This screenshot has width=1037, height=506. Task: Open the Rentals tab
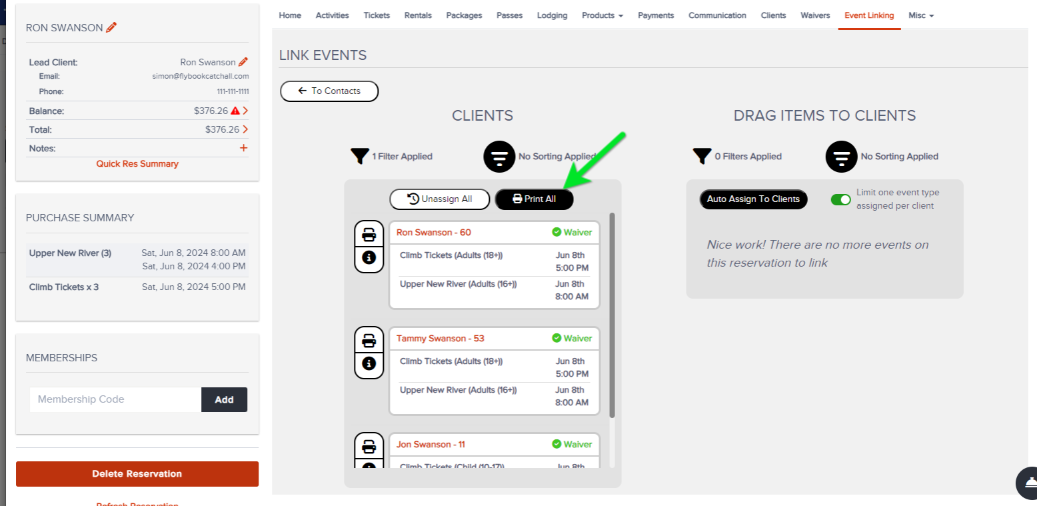[418, 15]
